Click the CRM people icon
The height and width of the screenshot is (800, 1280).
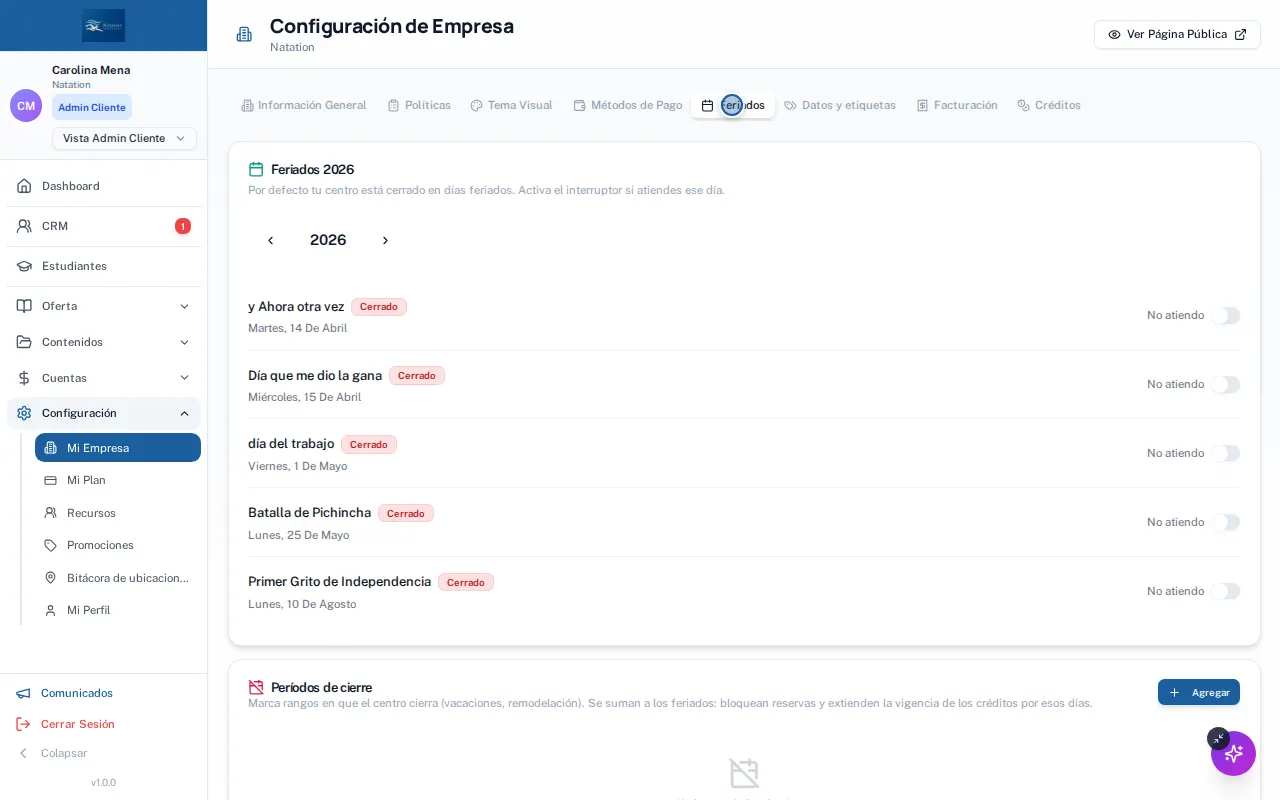point(24,226)
